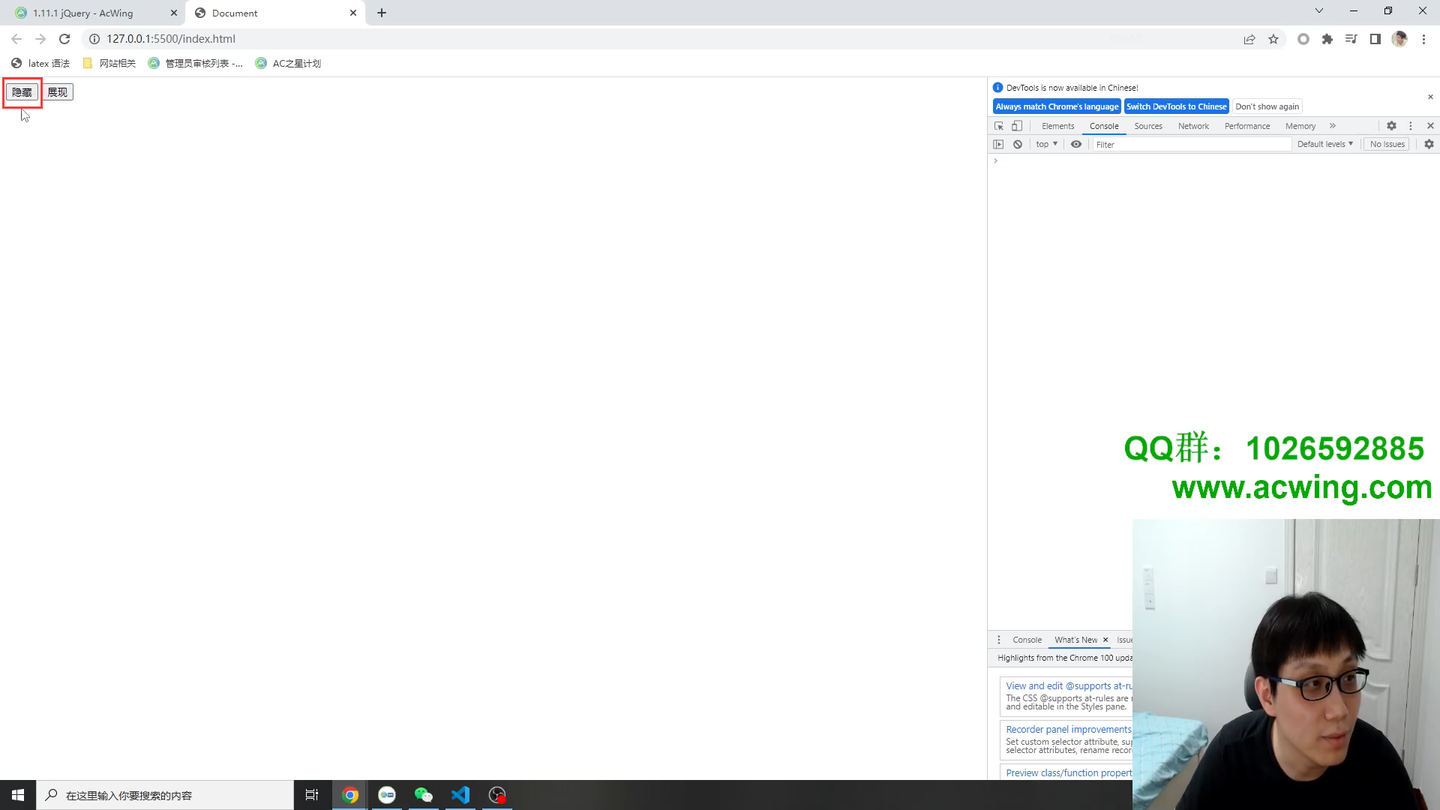Bookmark this tab with star icon
The width and height of the screenshot is (1440, 810).
pos(1273,39)
